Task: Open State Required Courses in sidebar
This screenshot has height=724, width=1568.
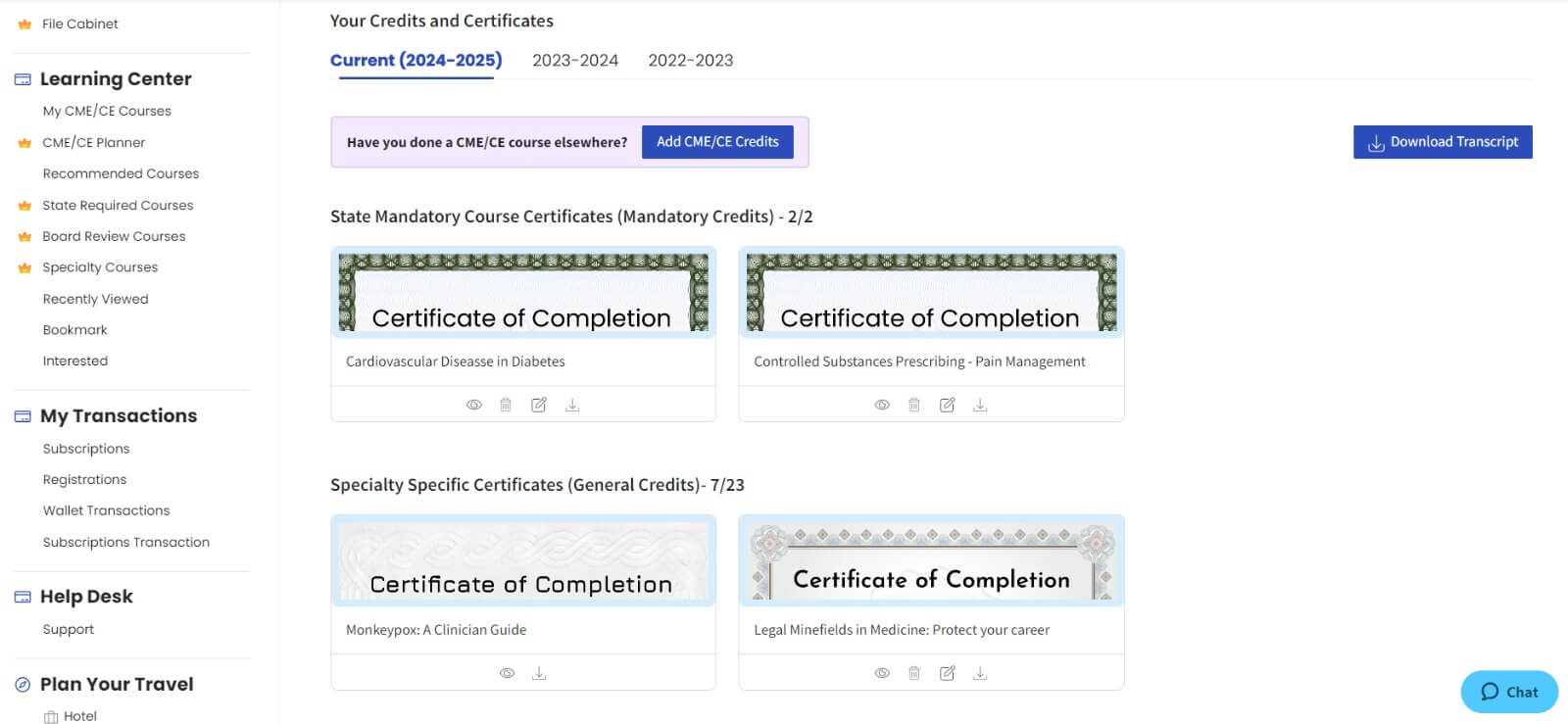Action: 118,205
